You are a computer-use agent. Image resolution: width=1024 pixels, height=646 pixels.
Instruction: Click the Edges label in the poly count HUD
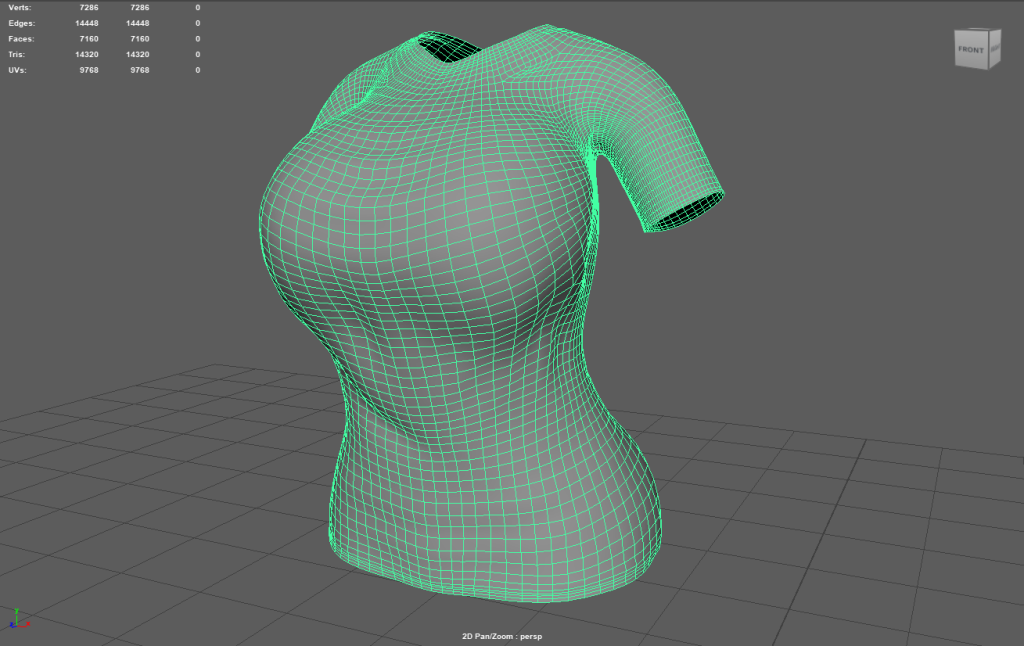[x=19, y=23]
